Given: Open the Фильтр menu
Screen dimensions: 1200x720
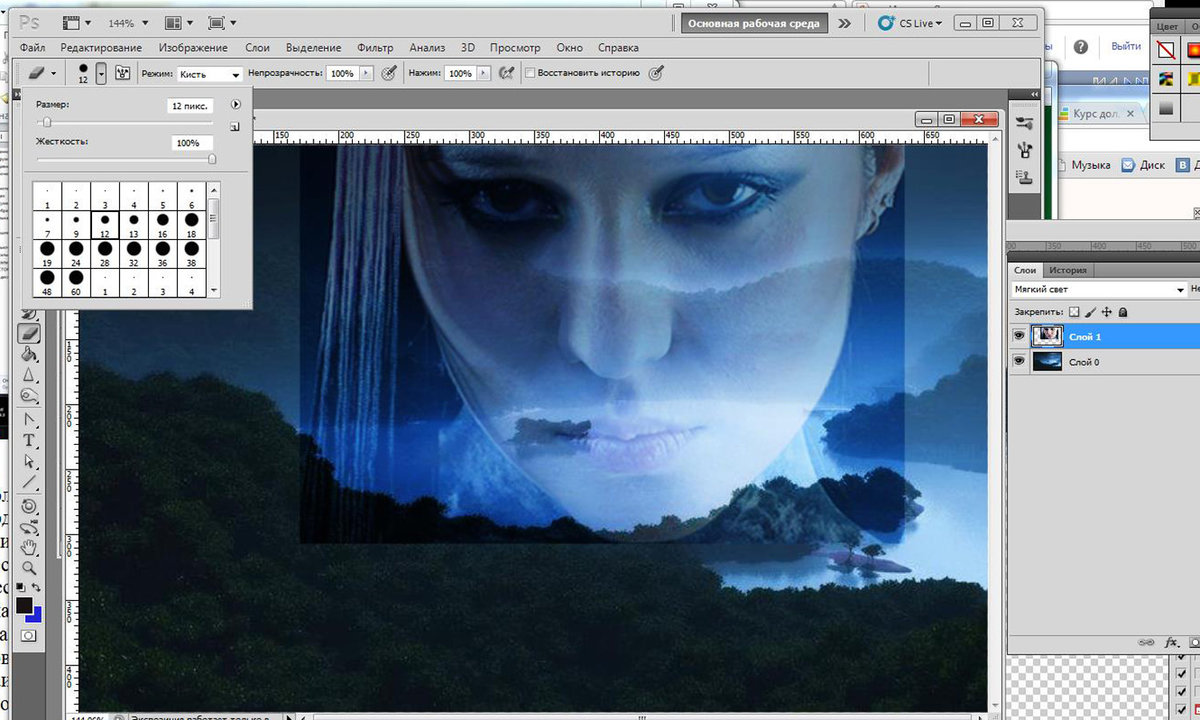Looking at the screenshot, I should point(375,47).
